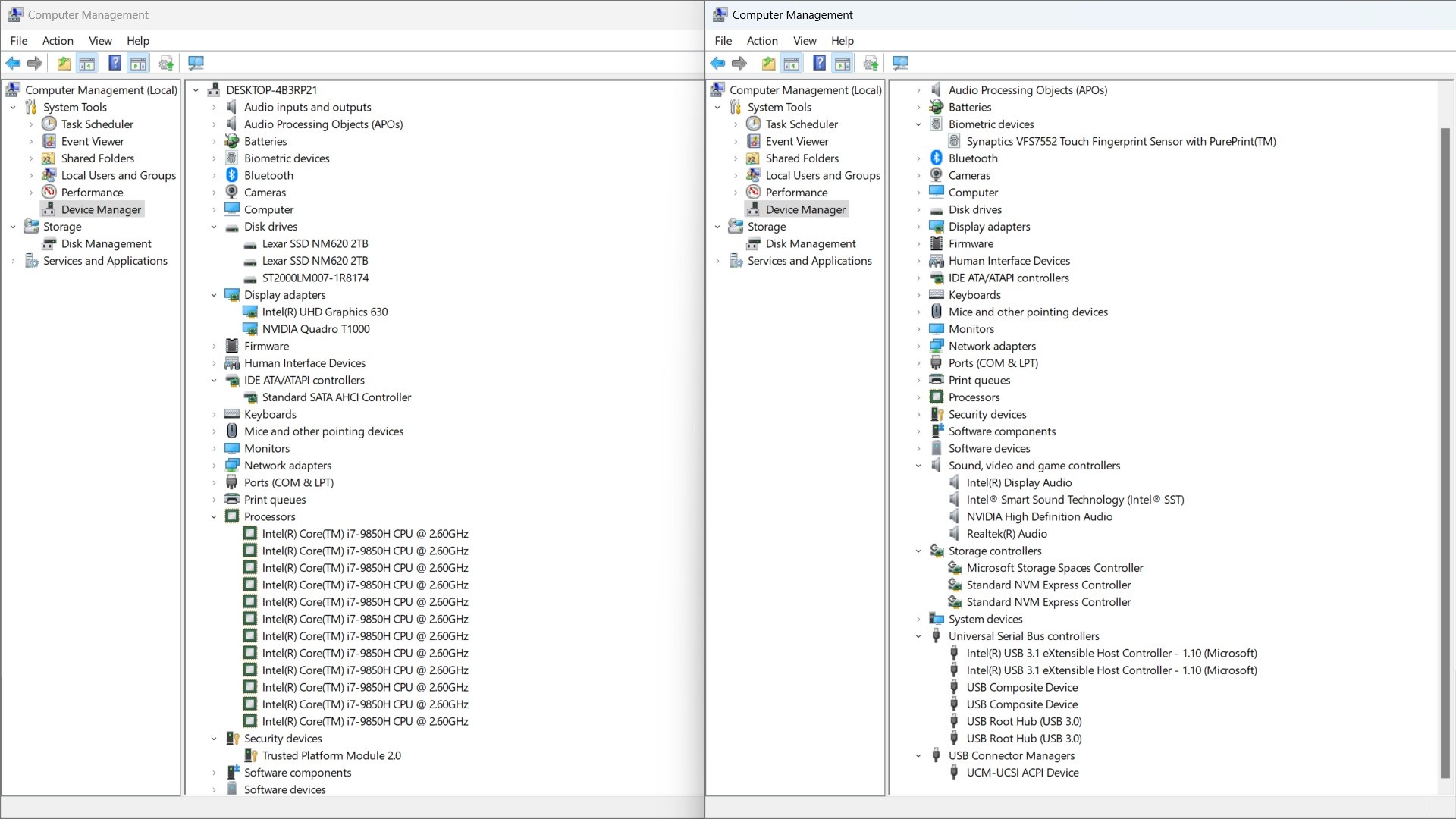Click Monitors icon in right window list
Screen dimensions: 1456x819
(937, 328)
